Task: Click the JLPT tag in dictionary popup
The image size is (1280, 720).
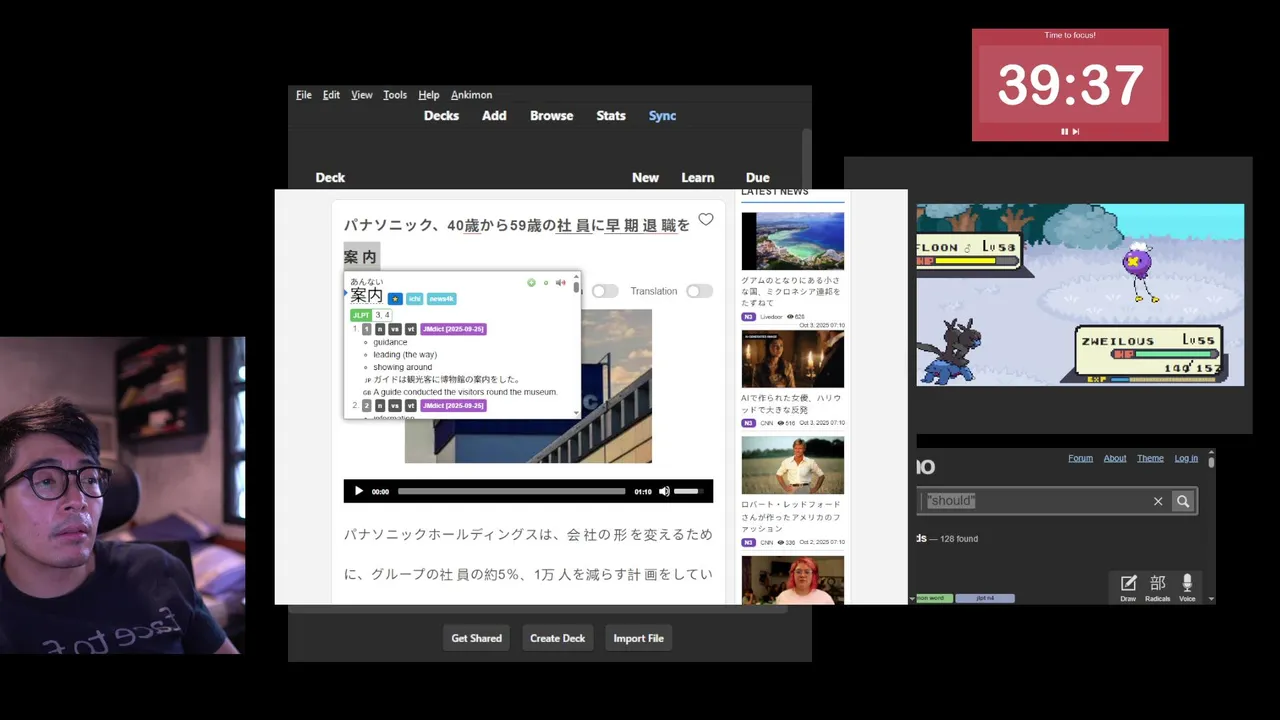Action: click(360, 315)
